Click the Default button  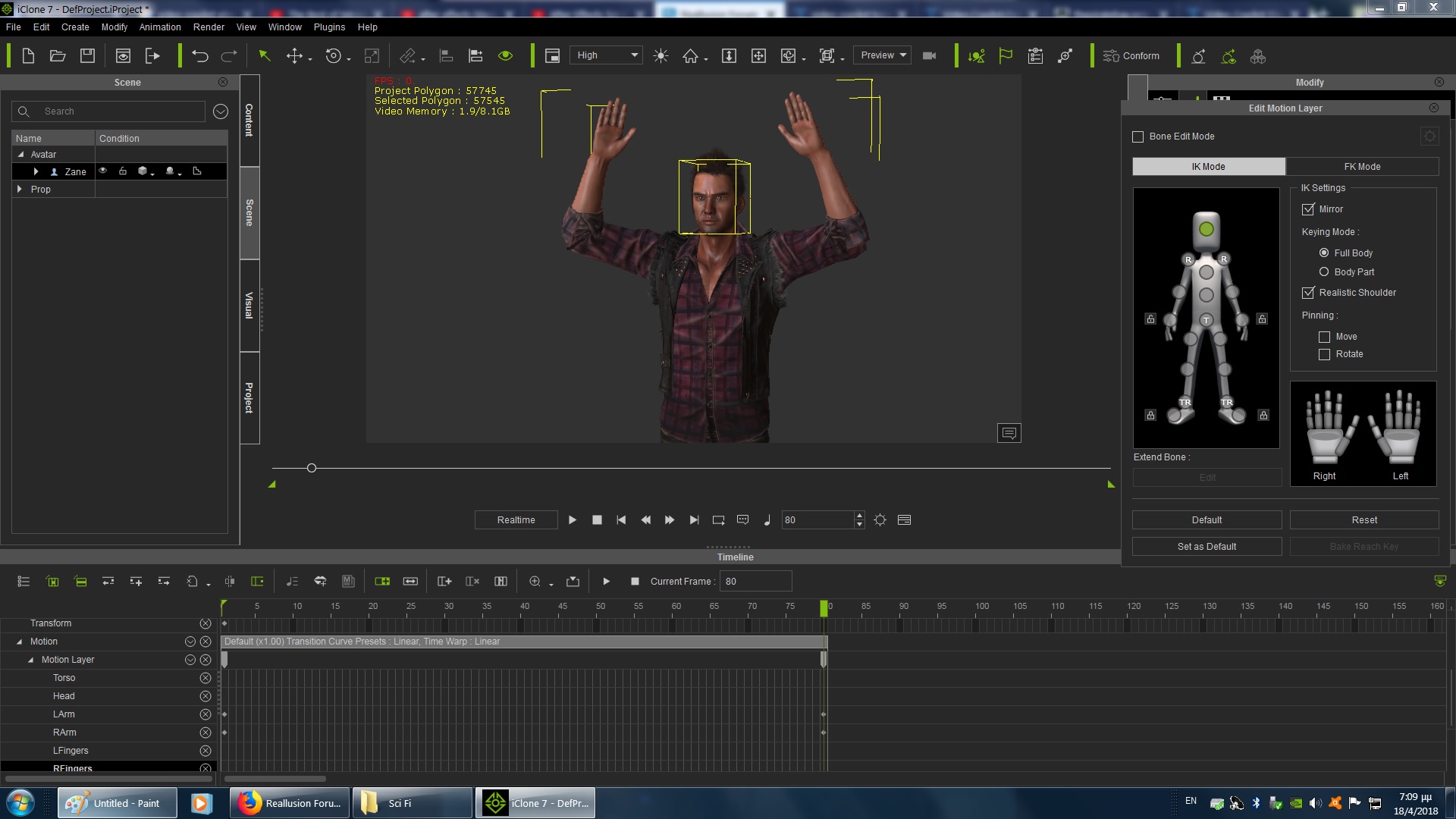tap(1207, 520)
